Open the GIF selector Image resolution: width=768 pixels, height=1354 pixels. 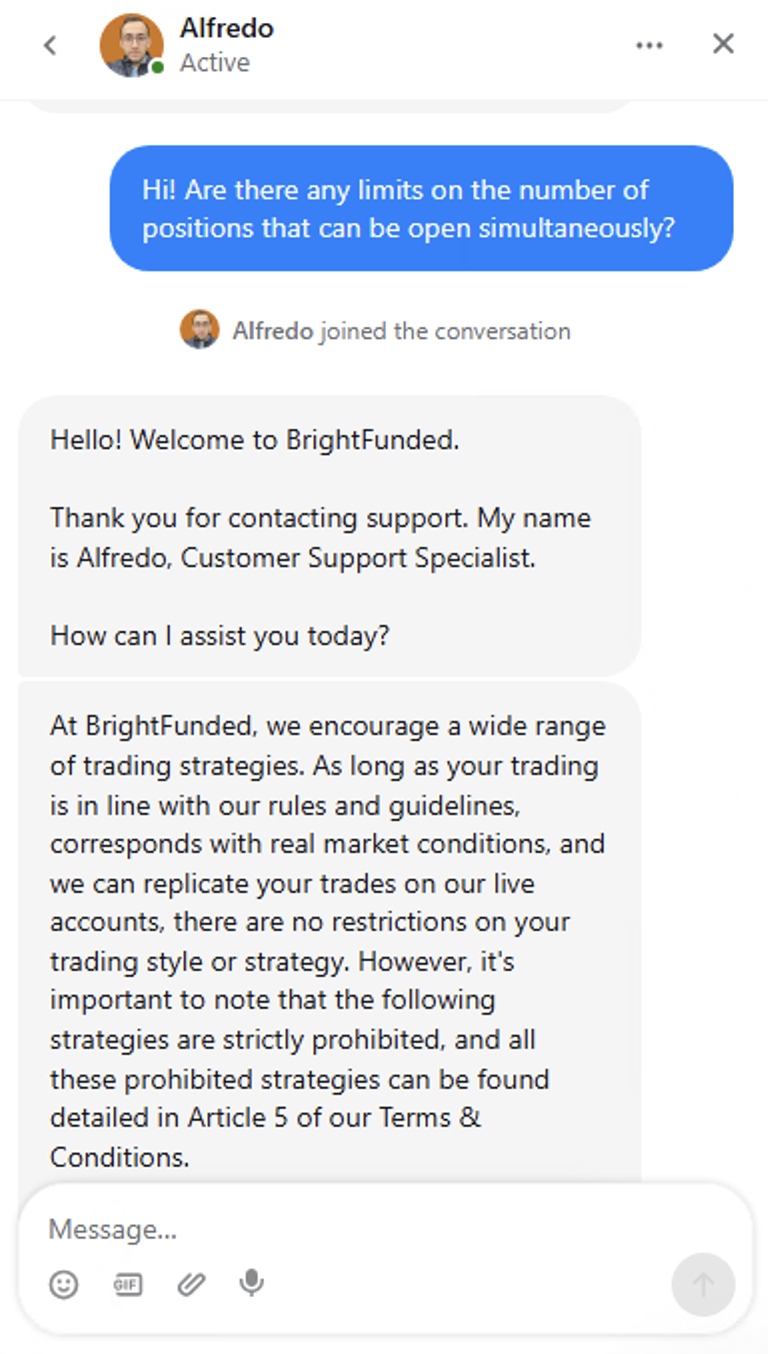pos(127,1284)
